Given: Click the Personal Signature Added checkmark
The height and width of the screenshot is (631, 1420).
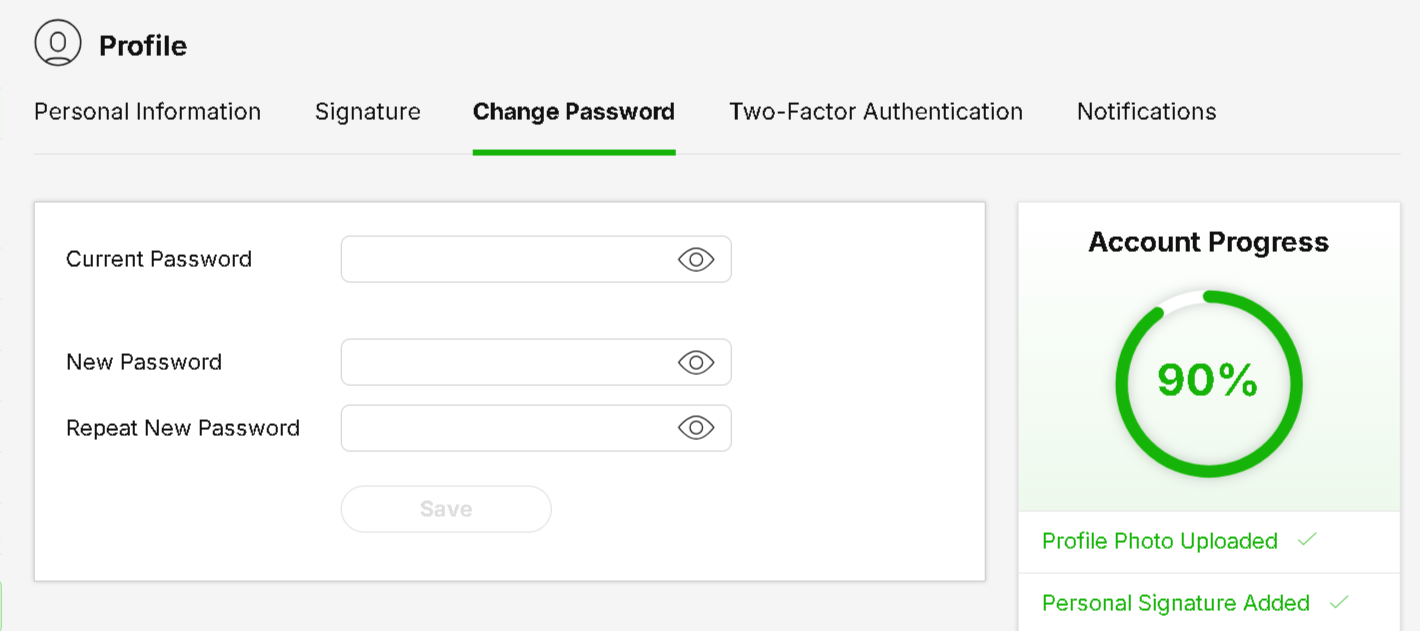Looking at the screenshot, I should [1339, 602].
